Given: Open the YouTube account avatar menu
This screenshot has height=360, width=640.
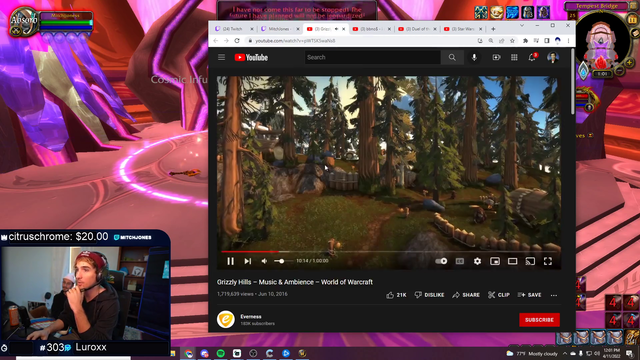Looking at the screenshot, I should click(x=553, y=58).
